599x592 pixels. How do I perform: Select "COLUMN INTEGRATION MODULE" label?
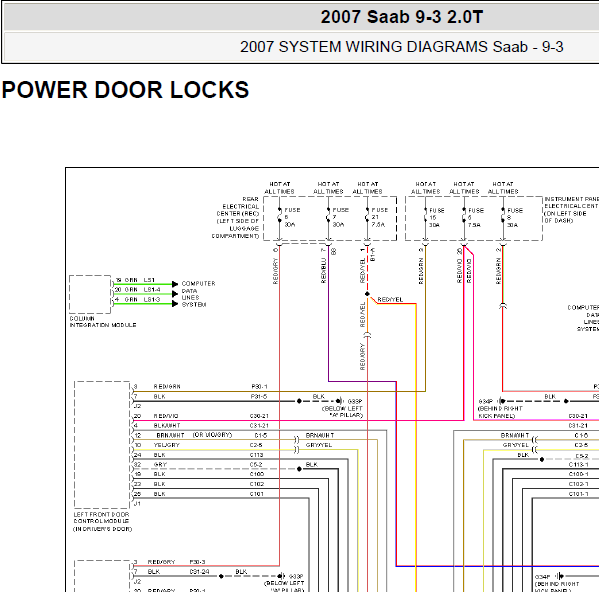103,322
